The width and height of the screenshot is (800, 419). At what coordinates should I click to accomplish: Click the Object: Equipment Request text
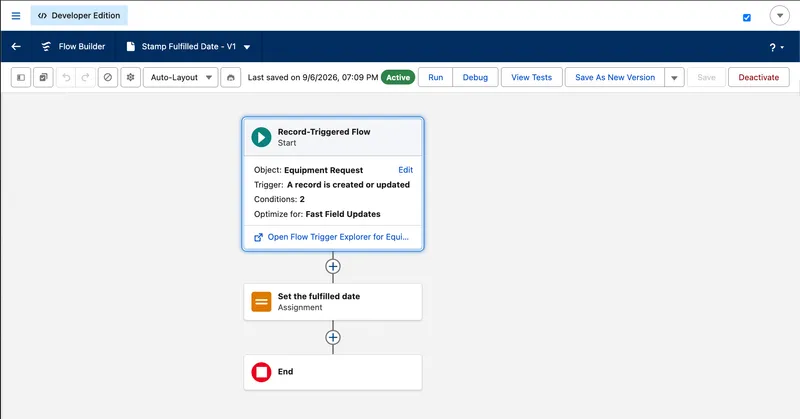(308, 170)
